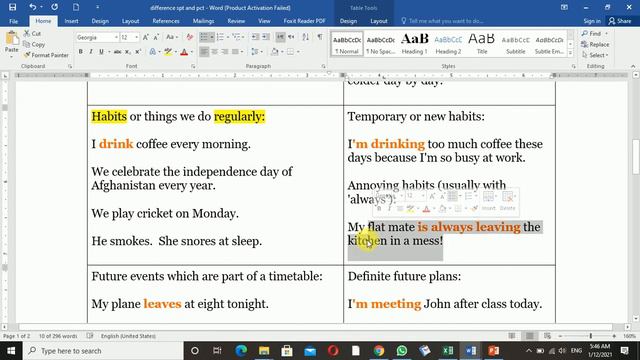Switch to Read Mode view in status bar

(x=511, y=336)
